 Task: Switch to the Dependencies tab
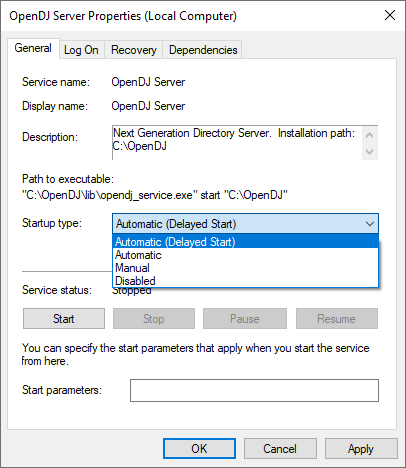[x=203, y=50]
